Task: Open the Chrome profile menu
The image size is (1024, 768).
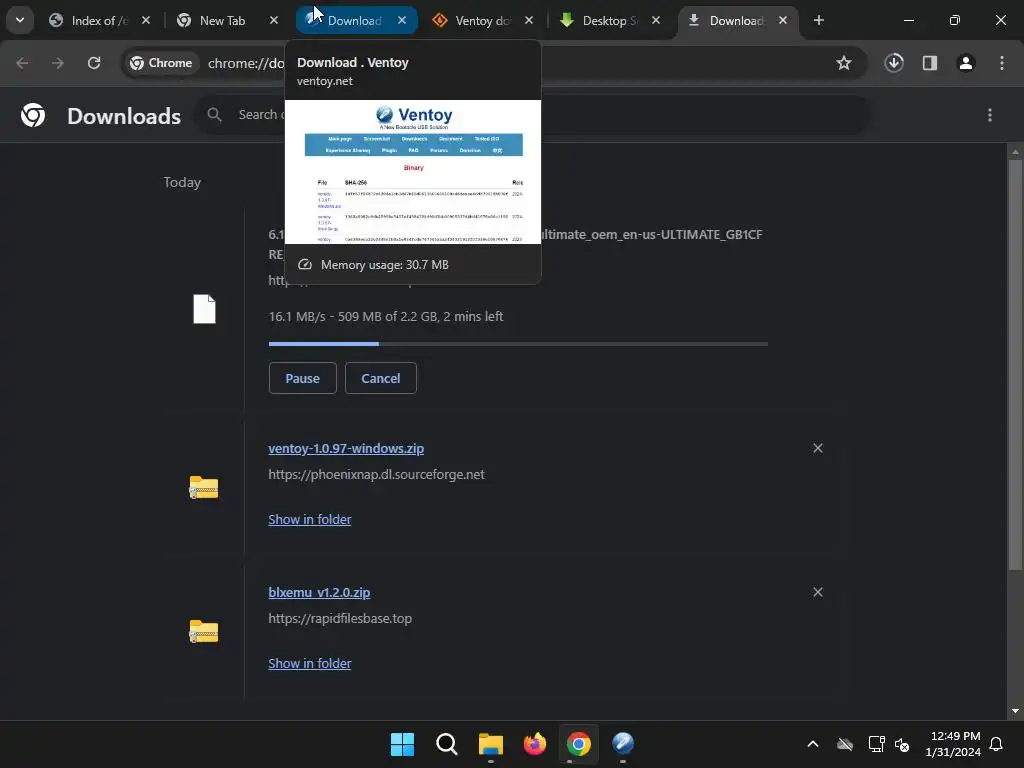Action: (x=966, y=63)
